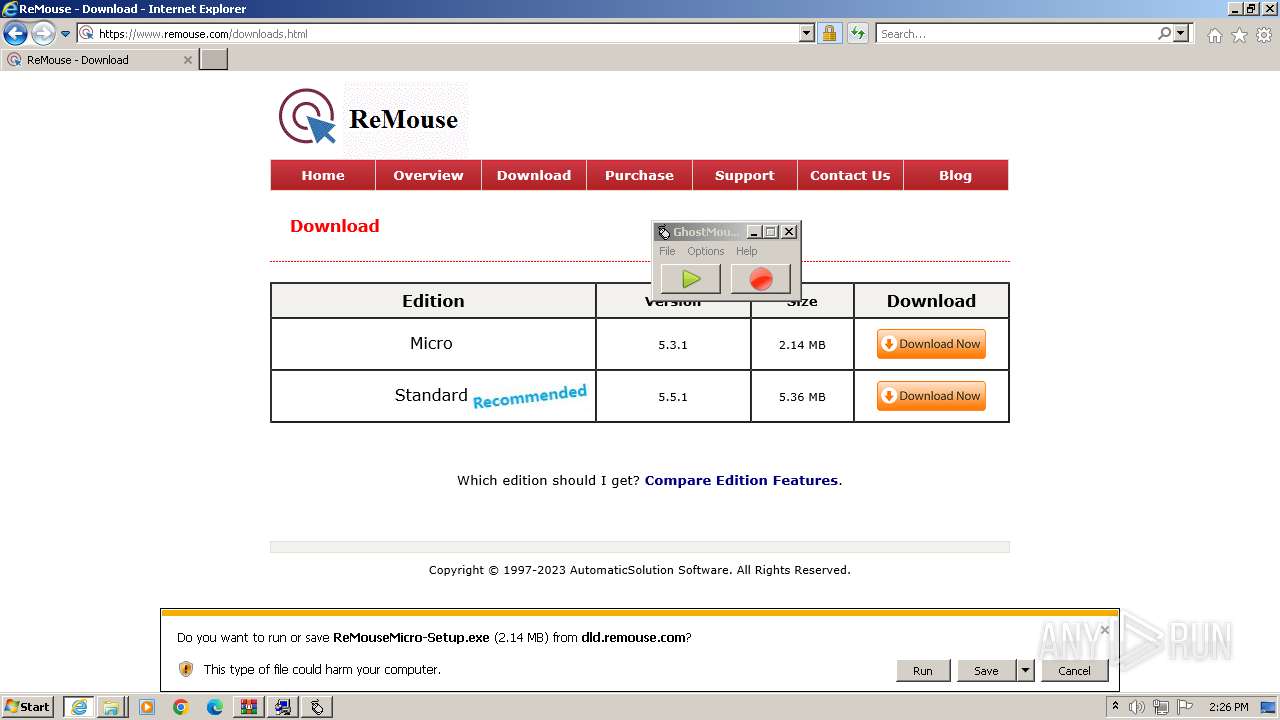1280x720 pixels.
Task: Click the clock showing 2:26 PM
Action: 1228,707
